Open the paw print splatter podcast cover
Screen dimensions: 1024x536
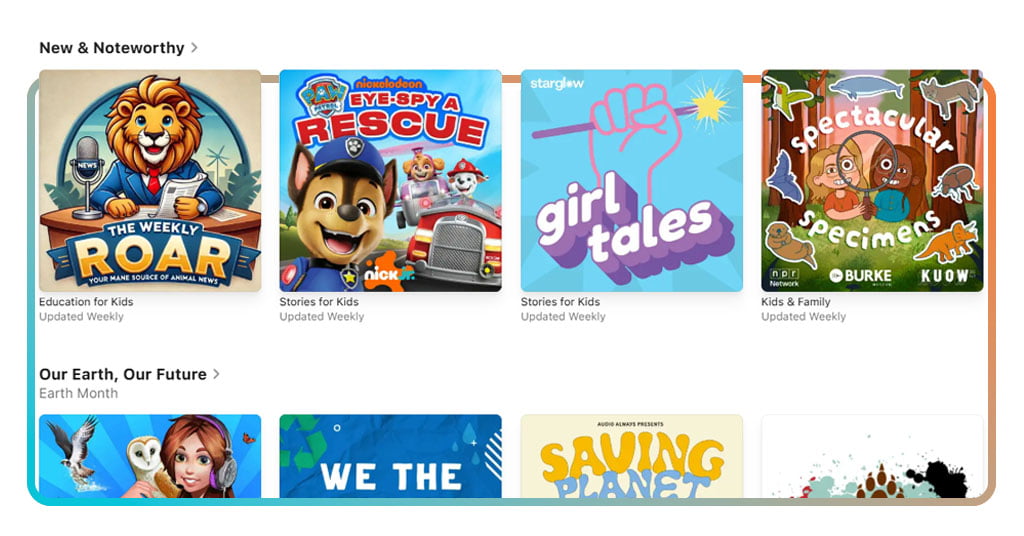point(872,456)
